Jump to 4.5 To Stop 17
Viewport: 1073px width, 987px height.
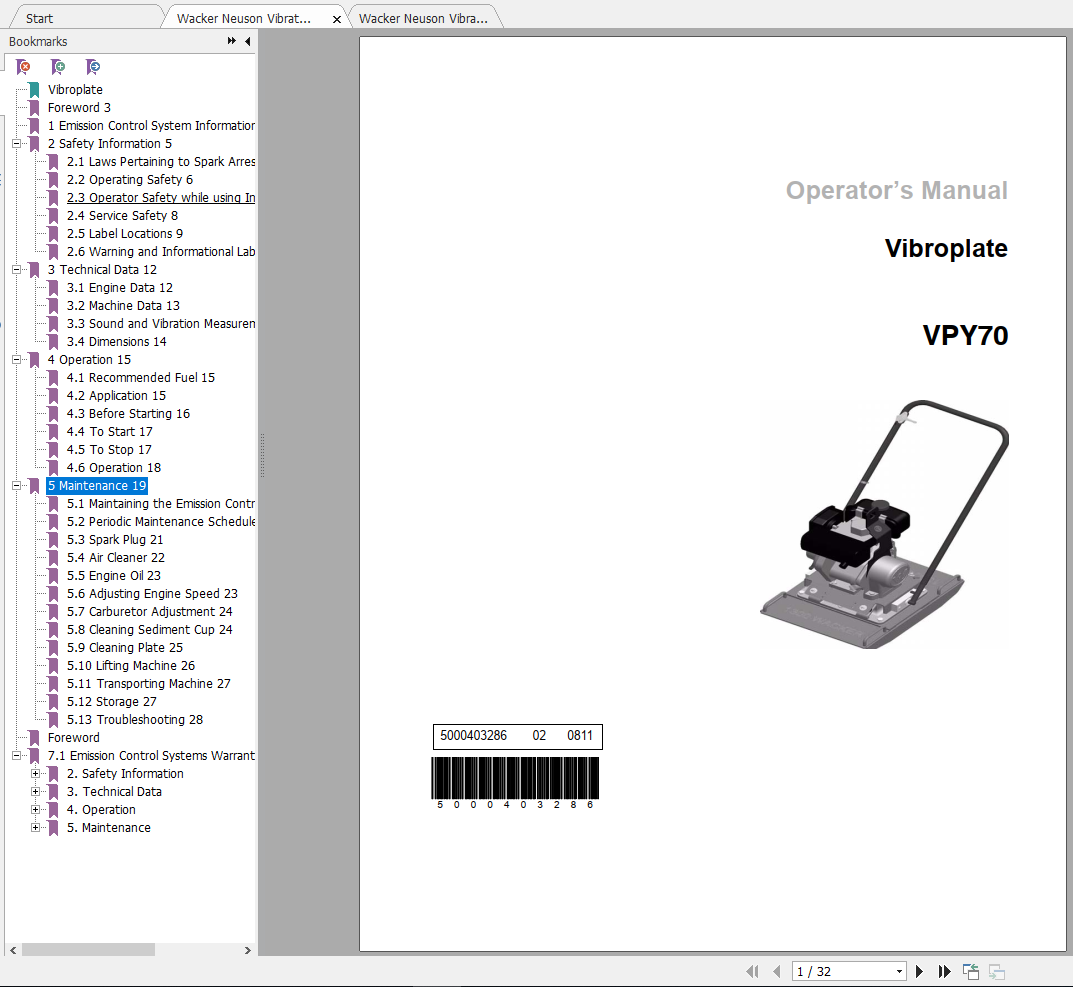(109, 450)
